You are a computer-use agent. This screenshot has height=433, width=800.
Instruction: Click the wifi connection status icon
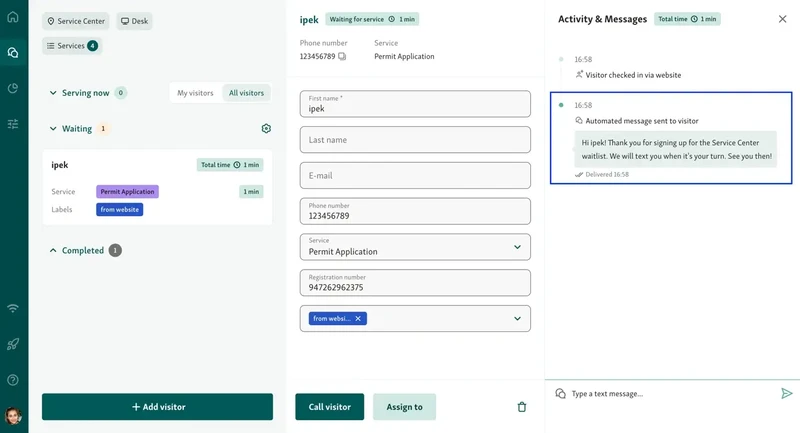(13, 308)
